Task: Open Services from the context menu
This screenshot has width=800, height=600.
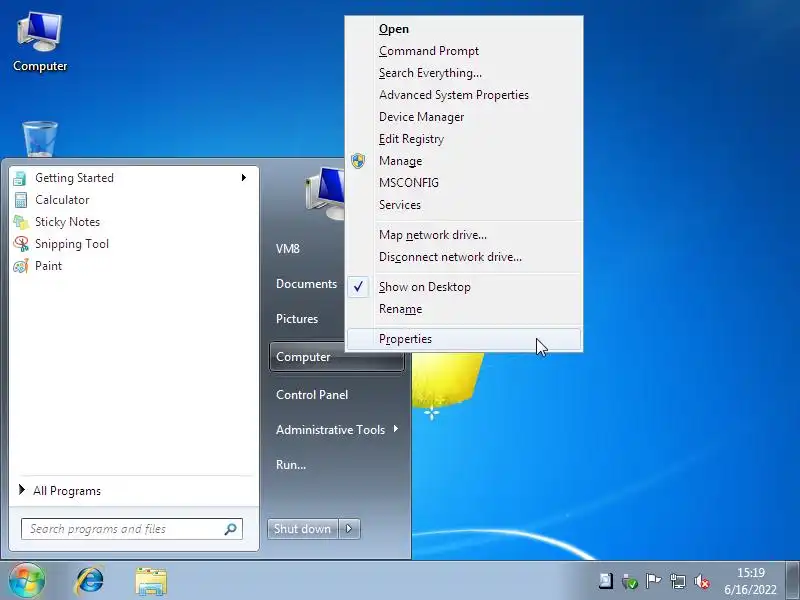Action: click(x=464, y=205)
